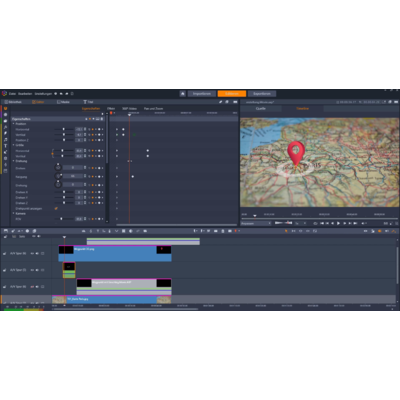The height and width of the screenshot is (400, 400).
Task: Switch to the Pan und Zoom tab
Action: click(x=154, y=109)
